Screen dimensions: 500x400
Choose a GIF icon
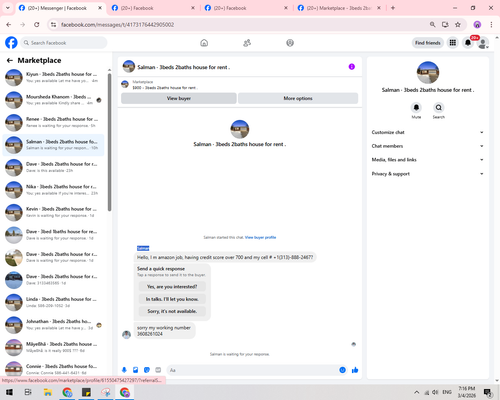pyautogui.click(x=158, y=370)
